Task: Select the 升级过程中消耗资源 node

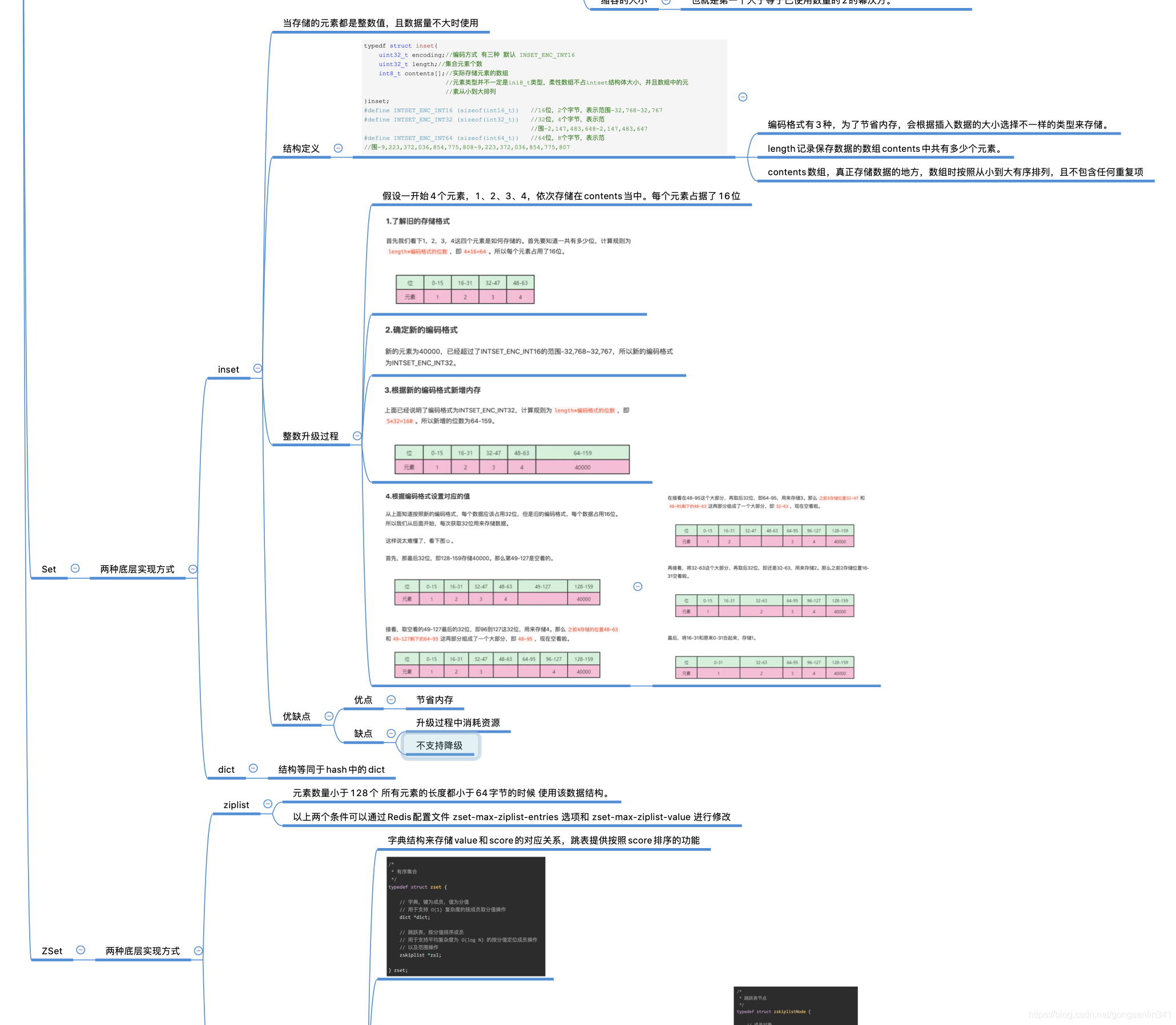Action: [458, 723]
